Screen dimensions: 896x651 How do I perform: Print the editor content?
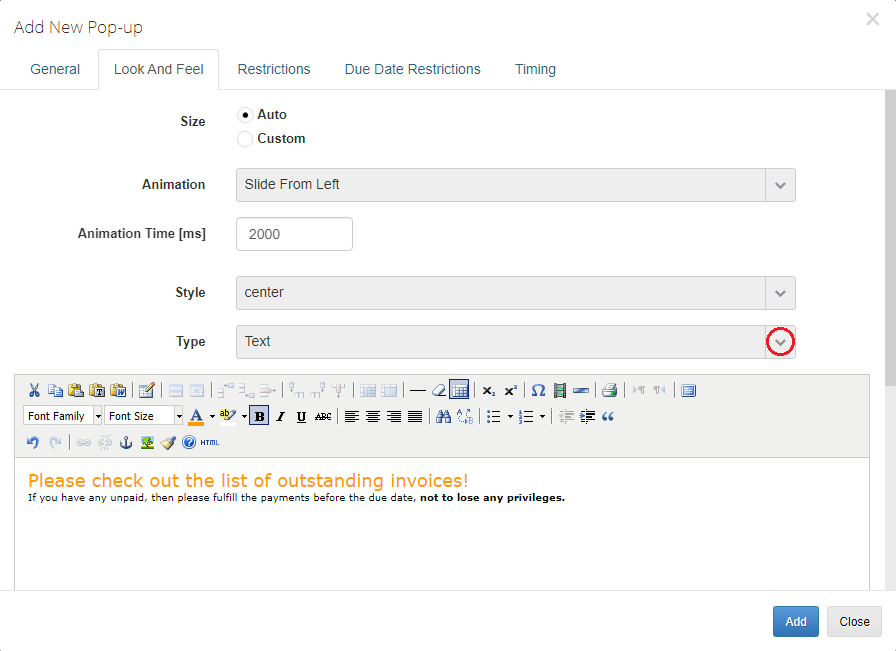[x=609, y=390]
